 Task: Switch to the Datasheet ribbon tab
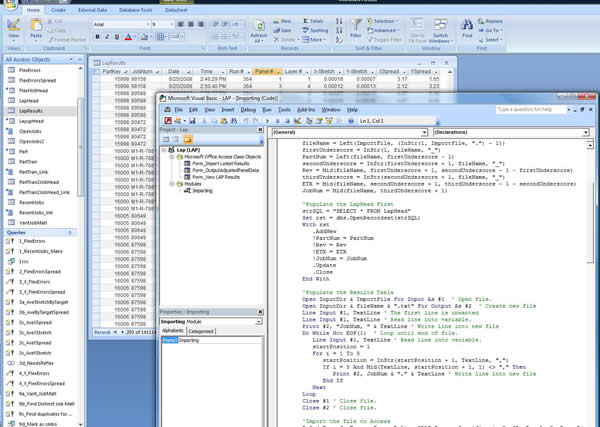coord(176,10)
